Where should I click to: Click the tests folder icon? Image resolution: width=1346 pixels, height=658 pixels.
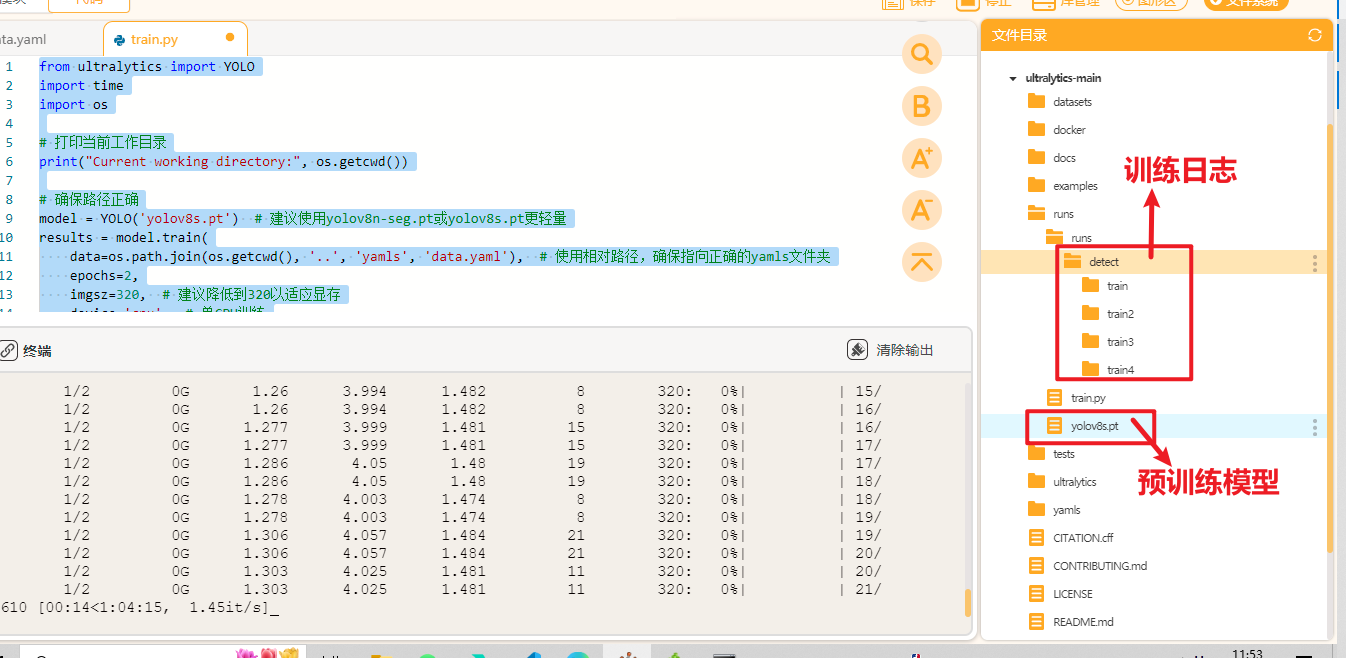pyautogui.click(x=1036, y=453)
